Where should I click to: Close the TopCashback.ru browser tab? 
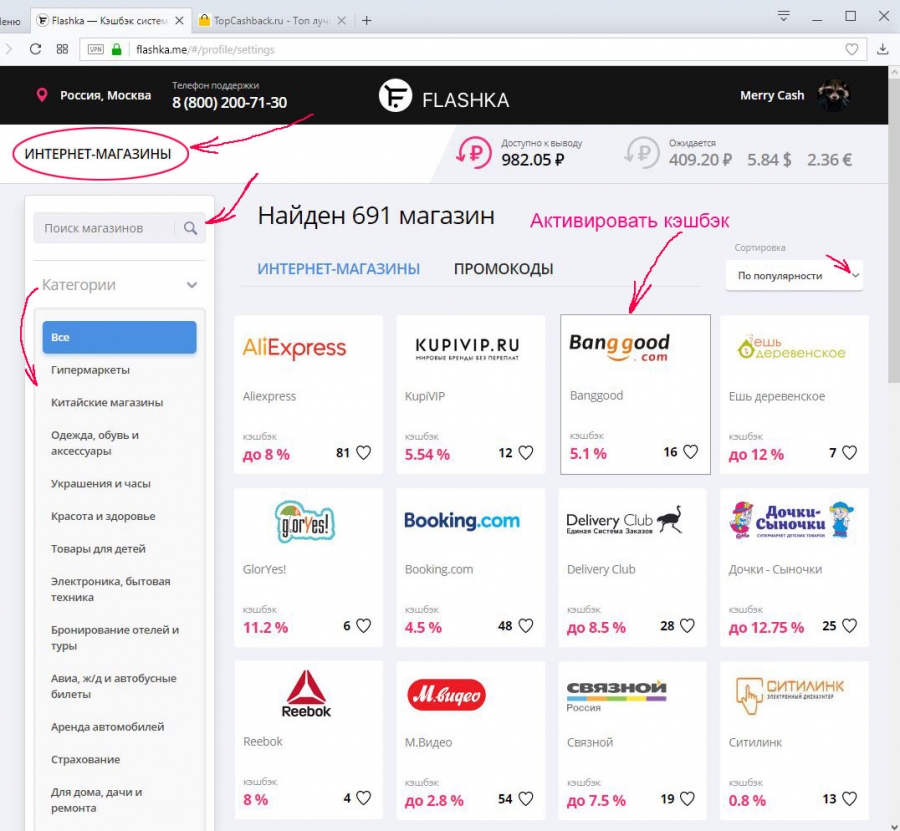[x=342, y=21]
